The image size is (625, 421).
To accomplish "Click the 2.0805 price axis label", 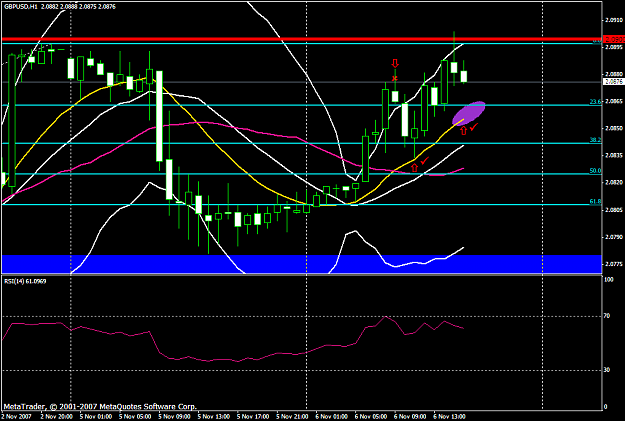I will coord(614,210).
